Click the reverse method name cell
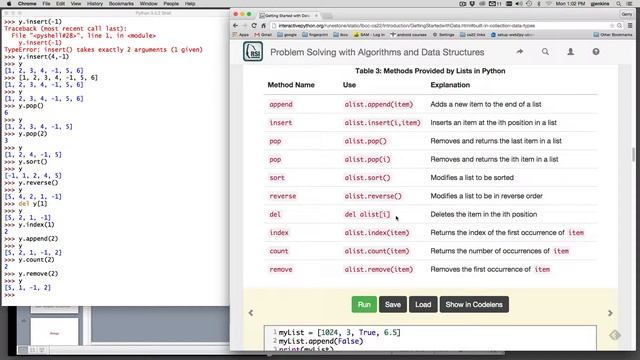Screen dimensions: 640x360 (282, 196)
